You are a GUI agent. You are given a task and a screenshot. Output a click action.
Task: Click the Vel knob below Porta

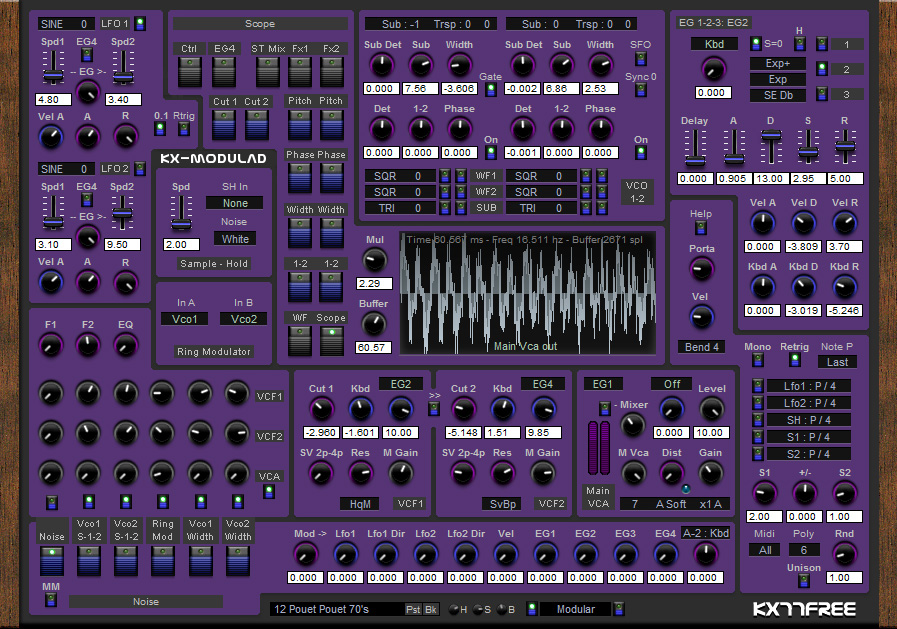click(x=701, y=317)
